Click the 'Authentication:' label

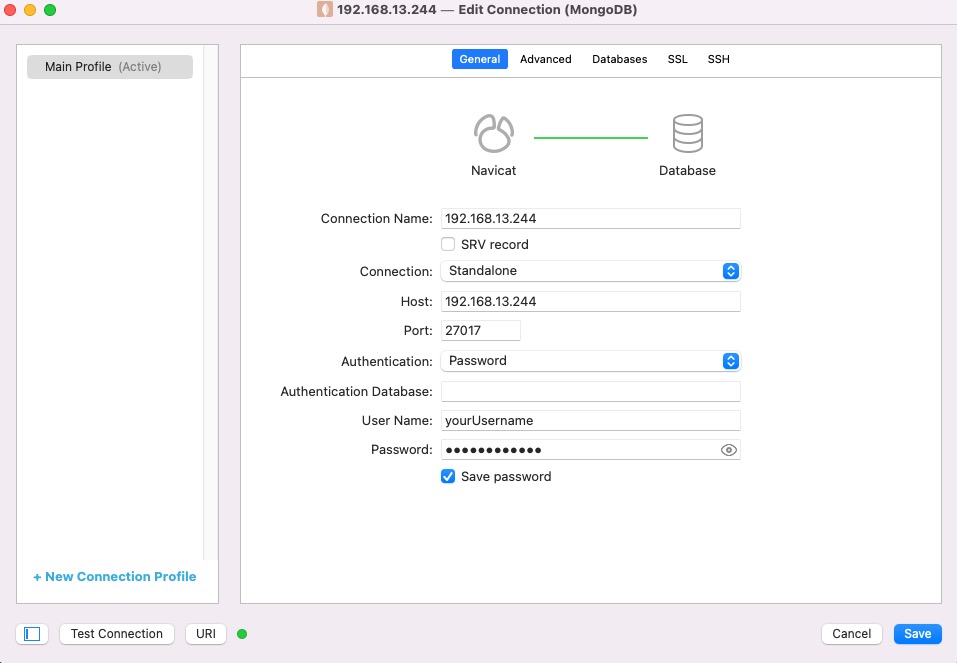(x=387, y=361)
